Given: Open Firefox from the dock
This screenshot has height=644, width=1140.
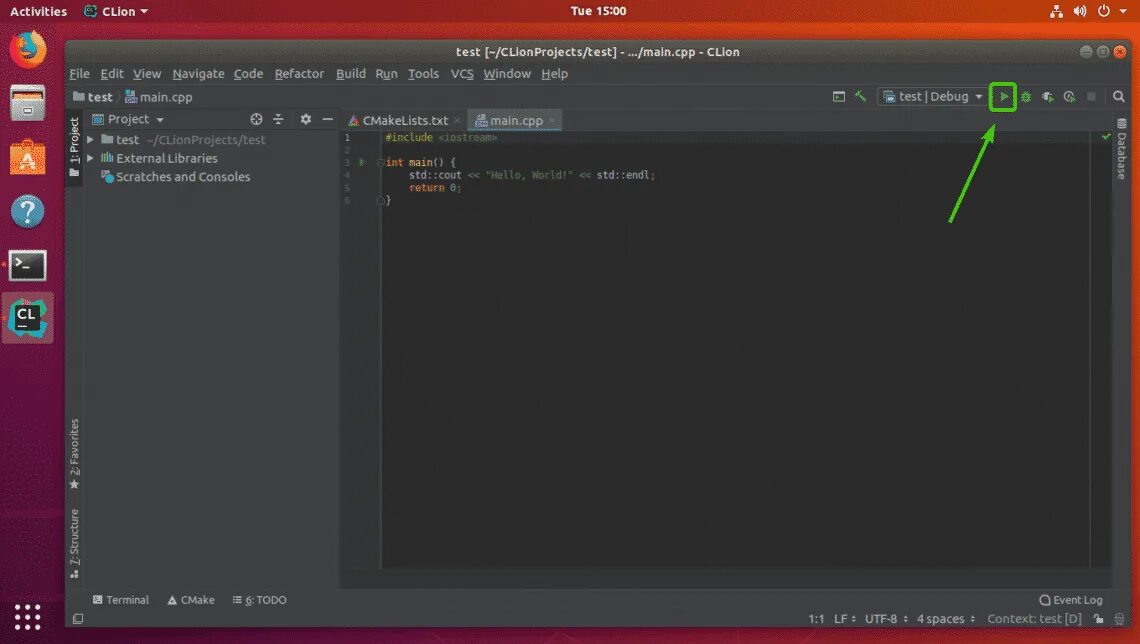Looking at the screenshot, I should click(x=28, y=49).
